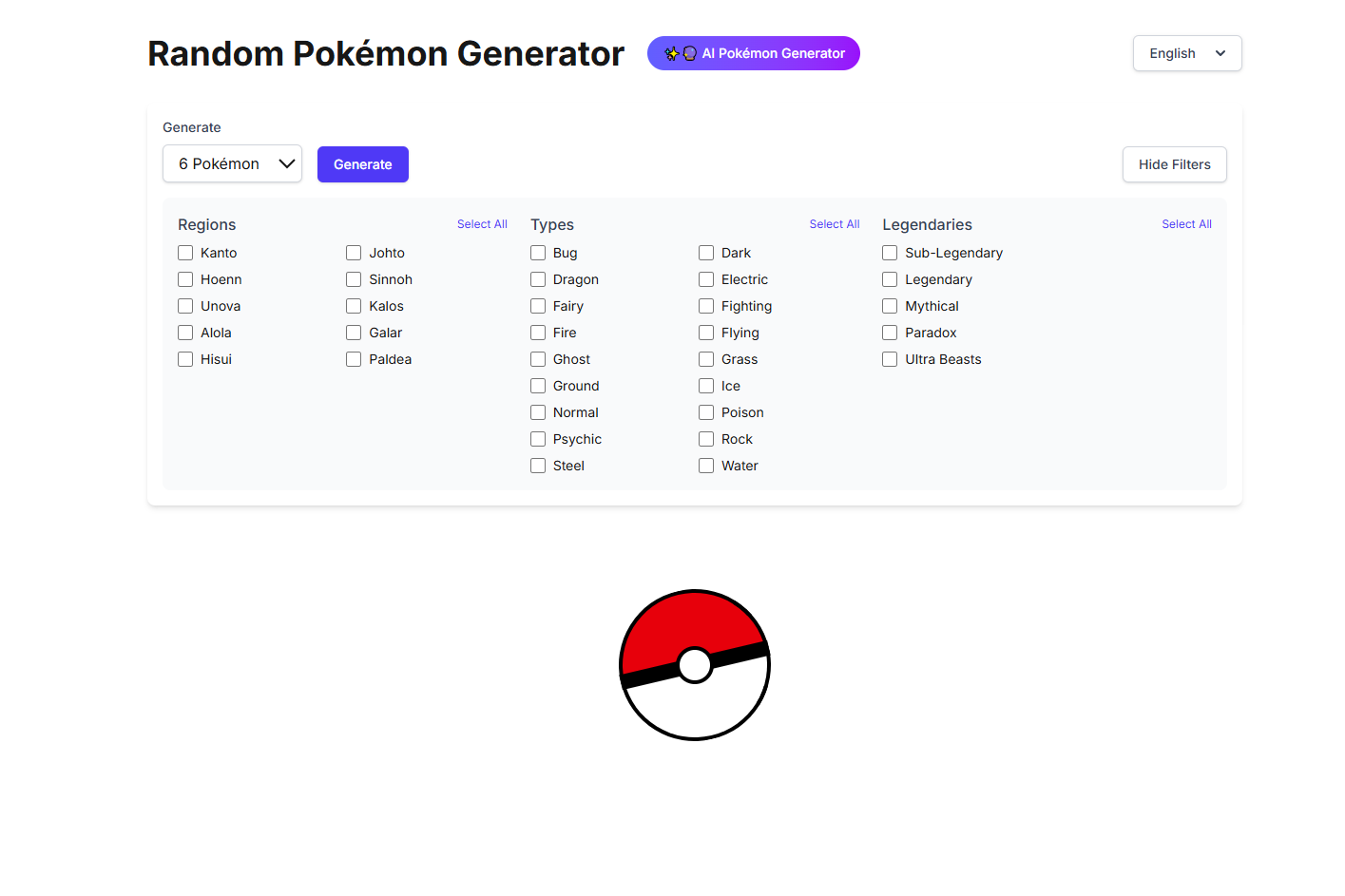The image size is (1345, 896).
Task: Toggle the Water type checkbox
Action: tap(706, 466)
